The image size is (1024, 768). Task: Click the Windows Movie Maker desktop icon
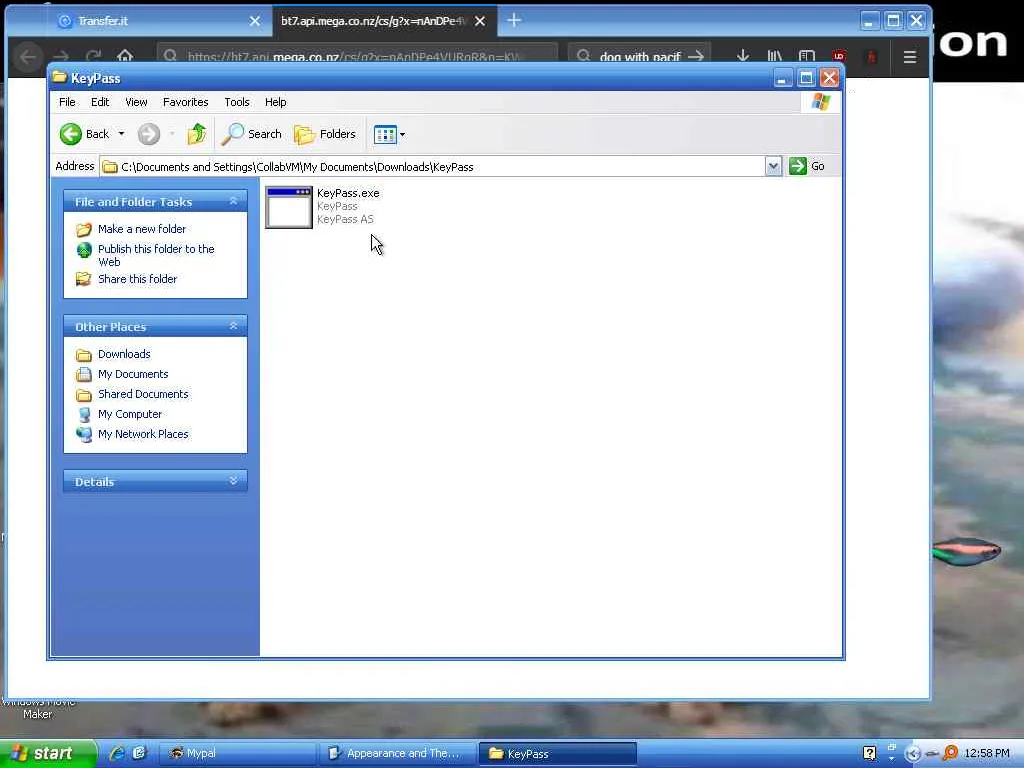point(37,708)
